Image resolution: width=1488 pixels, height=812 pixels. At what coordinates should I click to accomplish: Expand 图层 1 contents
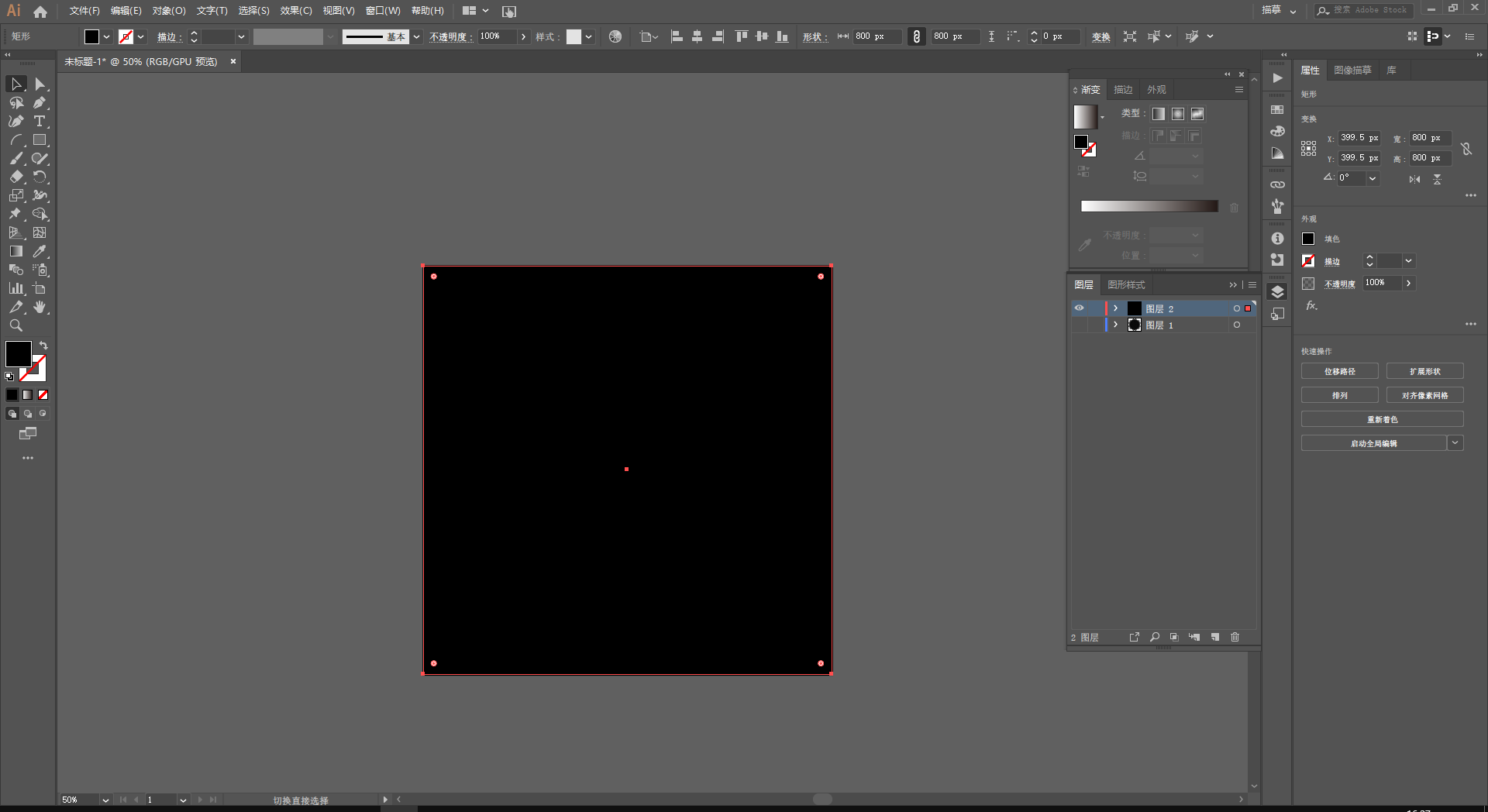pyautogui.click(x=1115, y=325)
